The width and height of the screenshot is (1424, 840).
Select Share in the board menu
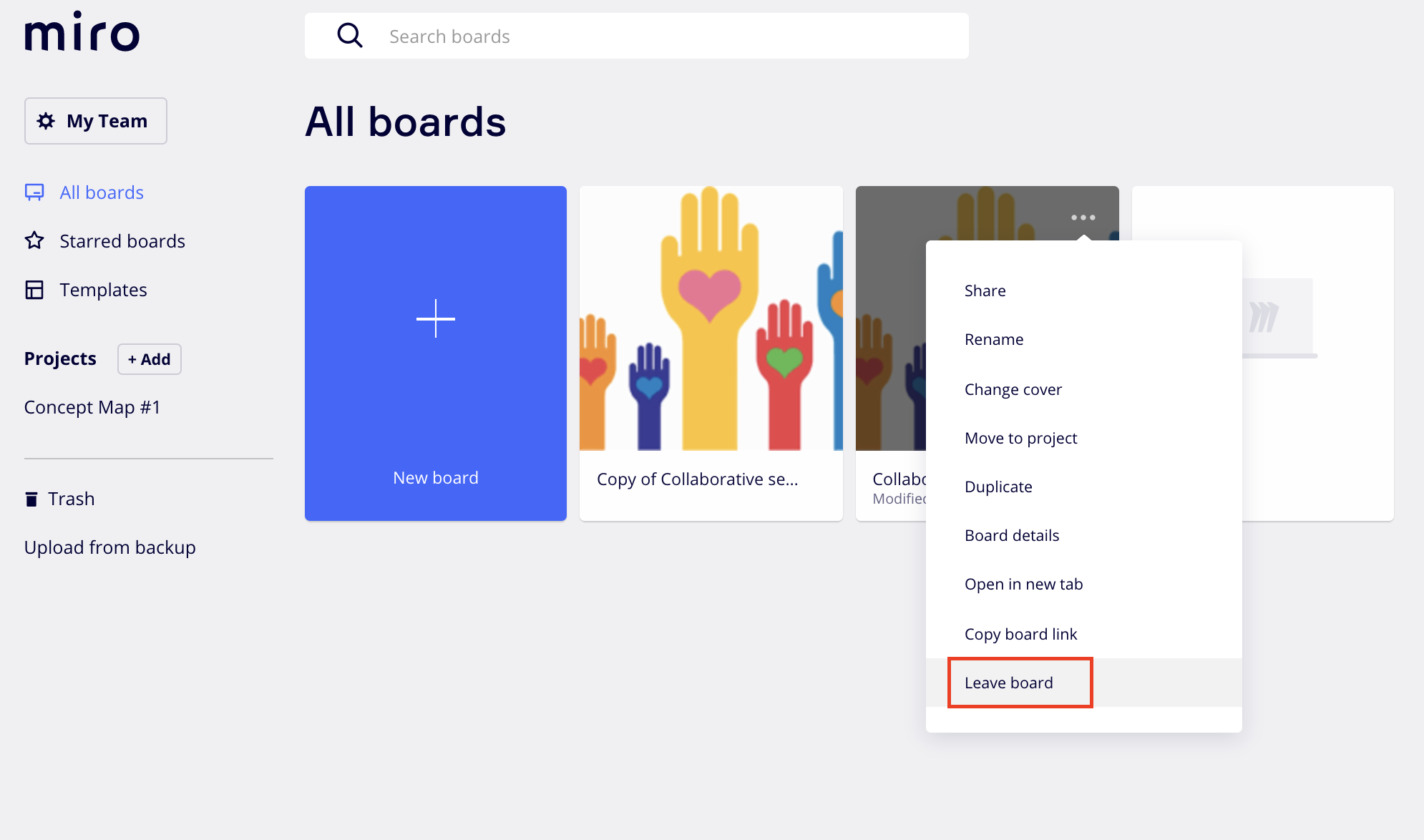(x=985, y=290)
